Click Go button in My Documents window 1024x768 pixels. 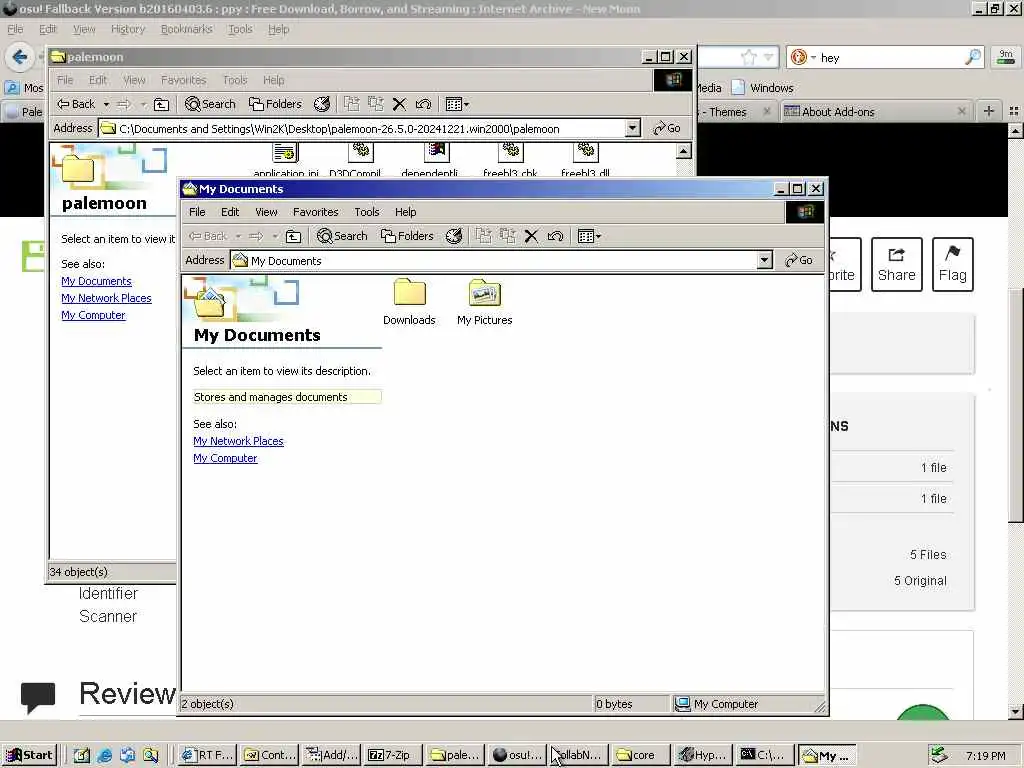pos(799,260)
